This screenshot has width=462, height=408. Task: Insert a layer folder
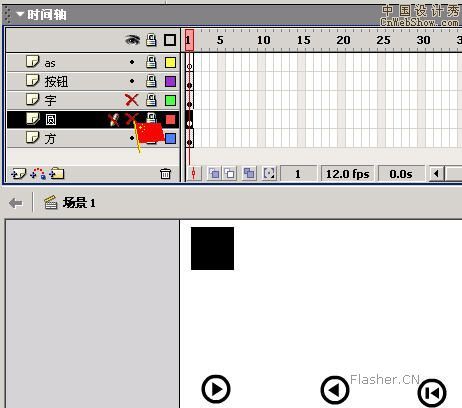pos(57,174)
